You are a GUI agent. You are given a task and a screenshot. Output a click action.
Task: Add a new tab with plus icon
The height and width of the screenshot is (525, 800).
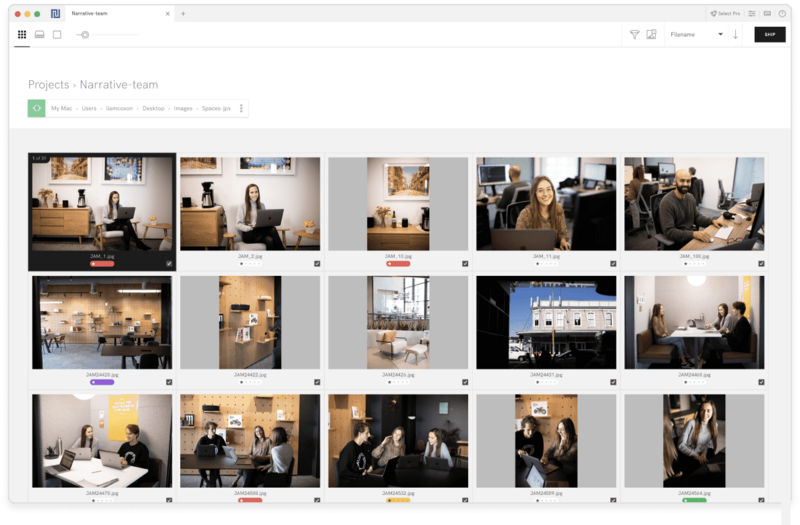(x=183, y=14)
